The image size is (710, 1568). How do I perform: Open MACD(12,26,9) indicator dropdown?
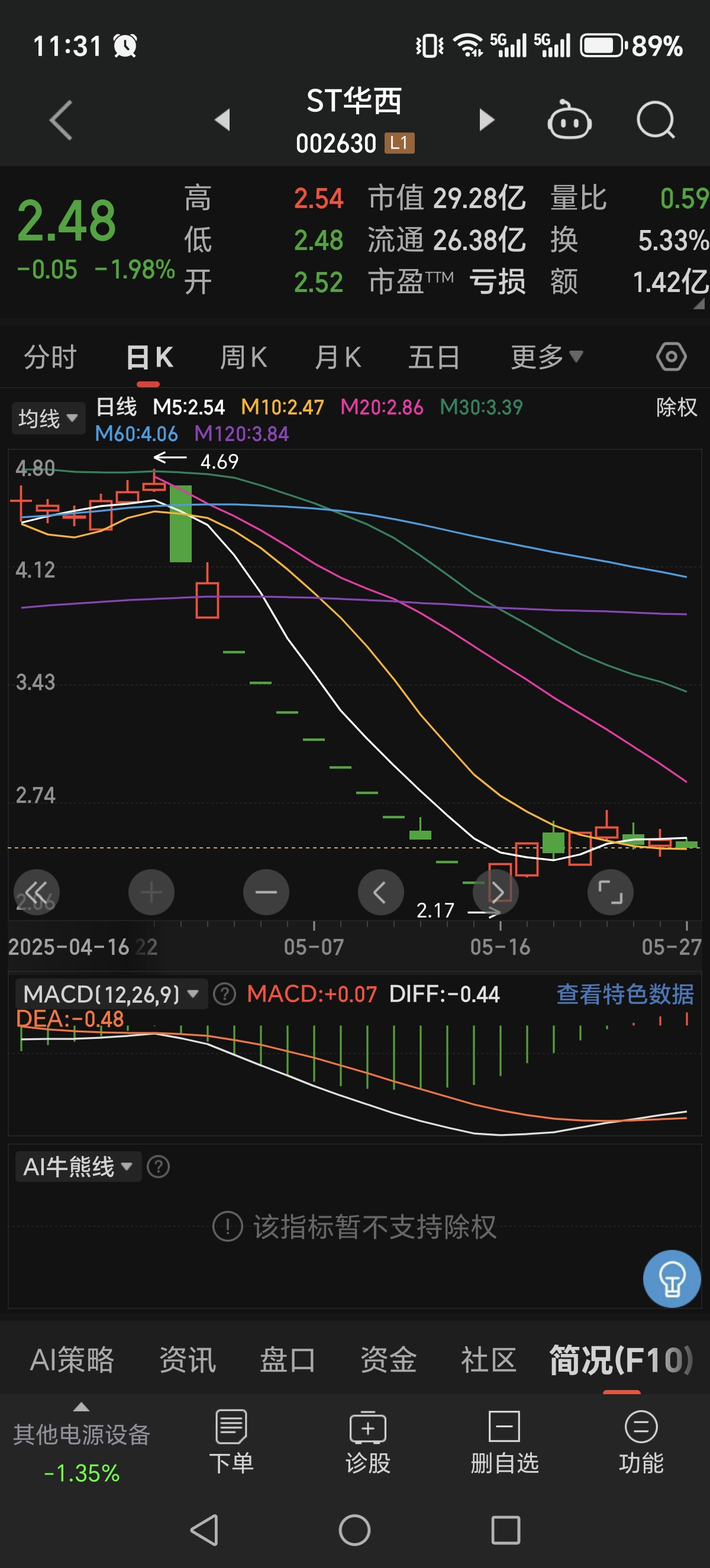[111, 994]
